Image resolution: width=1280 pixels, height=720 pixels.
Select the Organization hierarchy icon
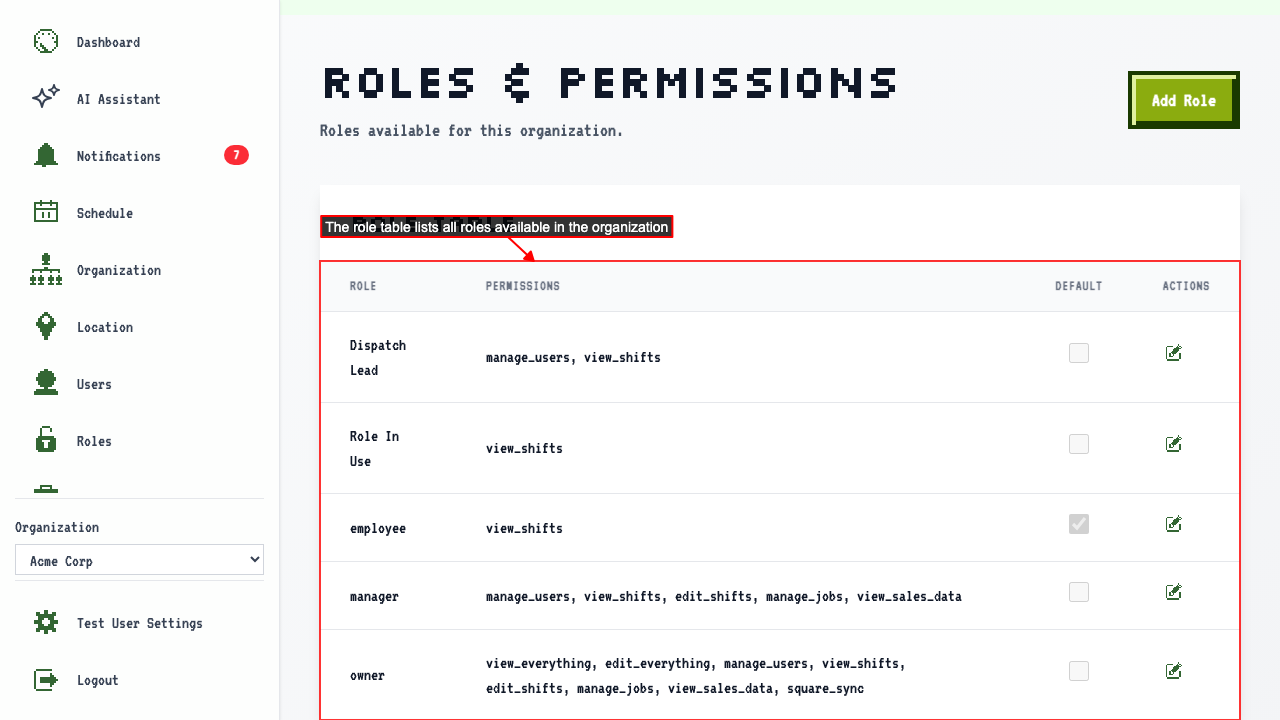pos(46,270)
